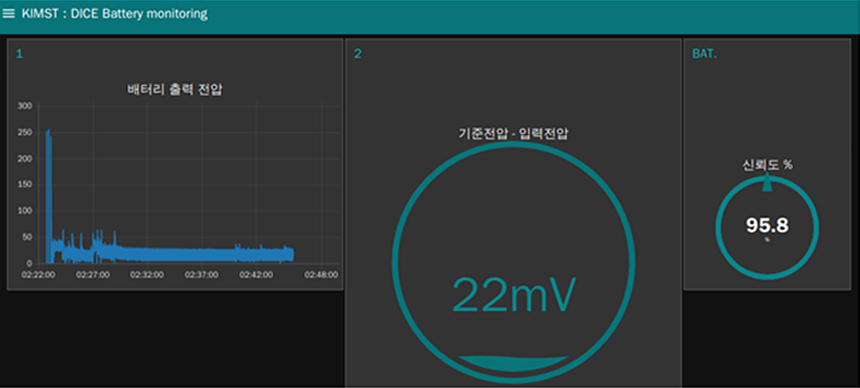860x388 pixels.
Task: Open the hamburger side menu
Action: point(9,14)
